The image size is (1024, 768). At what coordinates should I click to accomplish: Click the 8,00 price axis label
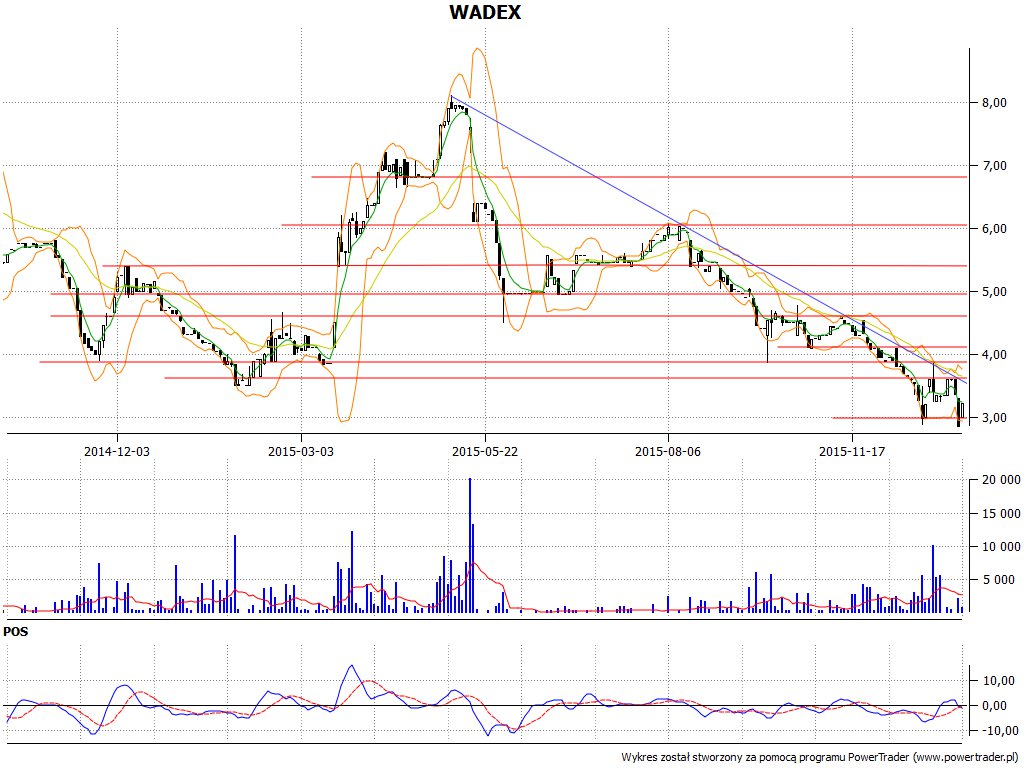click(x=993, y=103)
